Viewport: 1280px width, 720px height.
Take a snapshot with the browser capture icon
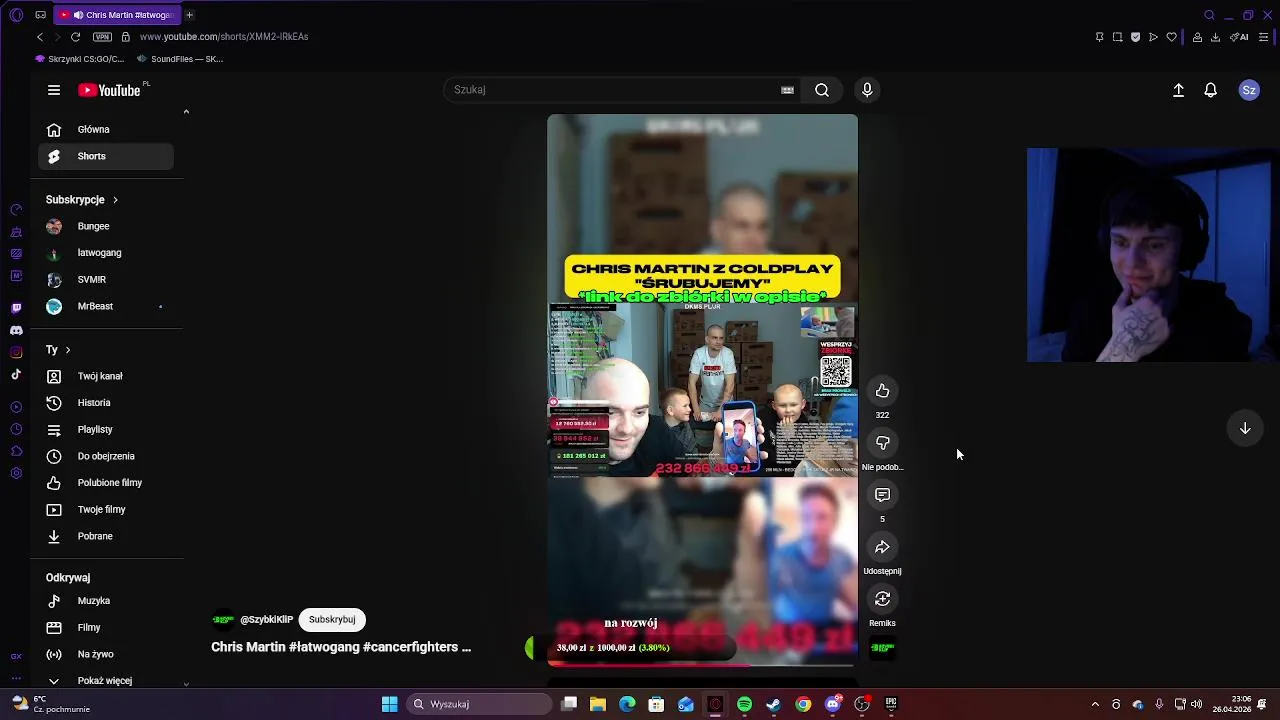pyautogui.click(x=1117, y=37)
